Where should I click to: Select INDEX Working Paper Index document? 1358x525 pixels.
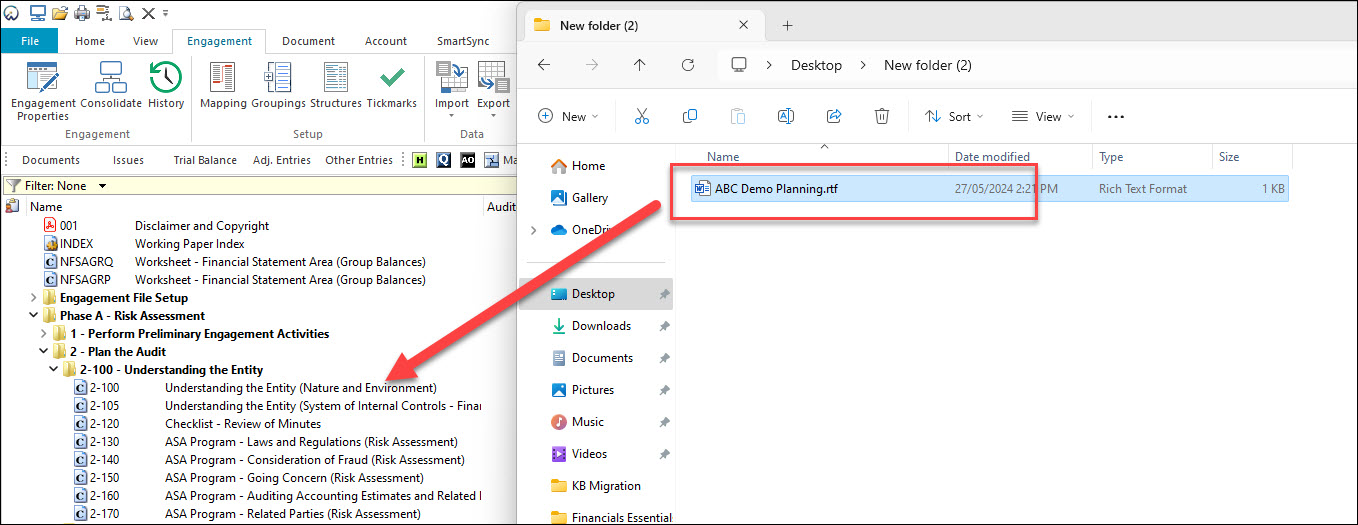145,244
